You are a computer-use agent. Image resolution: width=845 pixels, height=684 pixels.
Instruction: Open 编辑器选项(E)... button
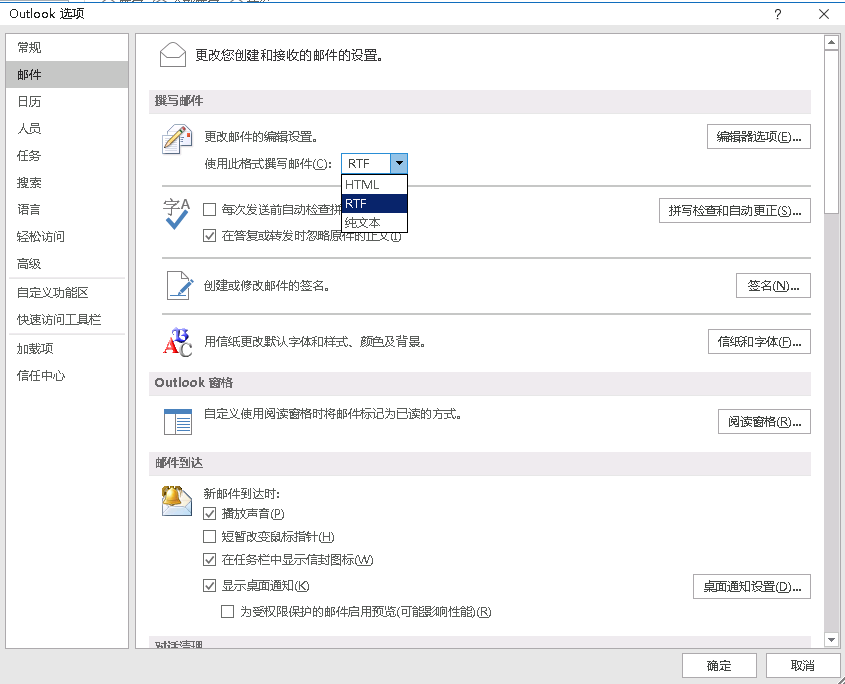tap(759, 137)
